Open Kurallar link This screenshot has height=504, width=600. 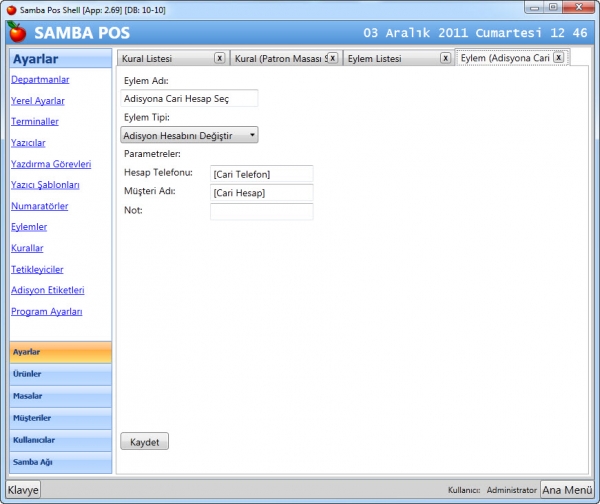27,248
